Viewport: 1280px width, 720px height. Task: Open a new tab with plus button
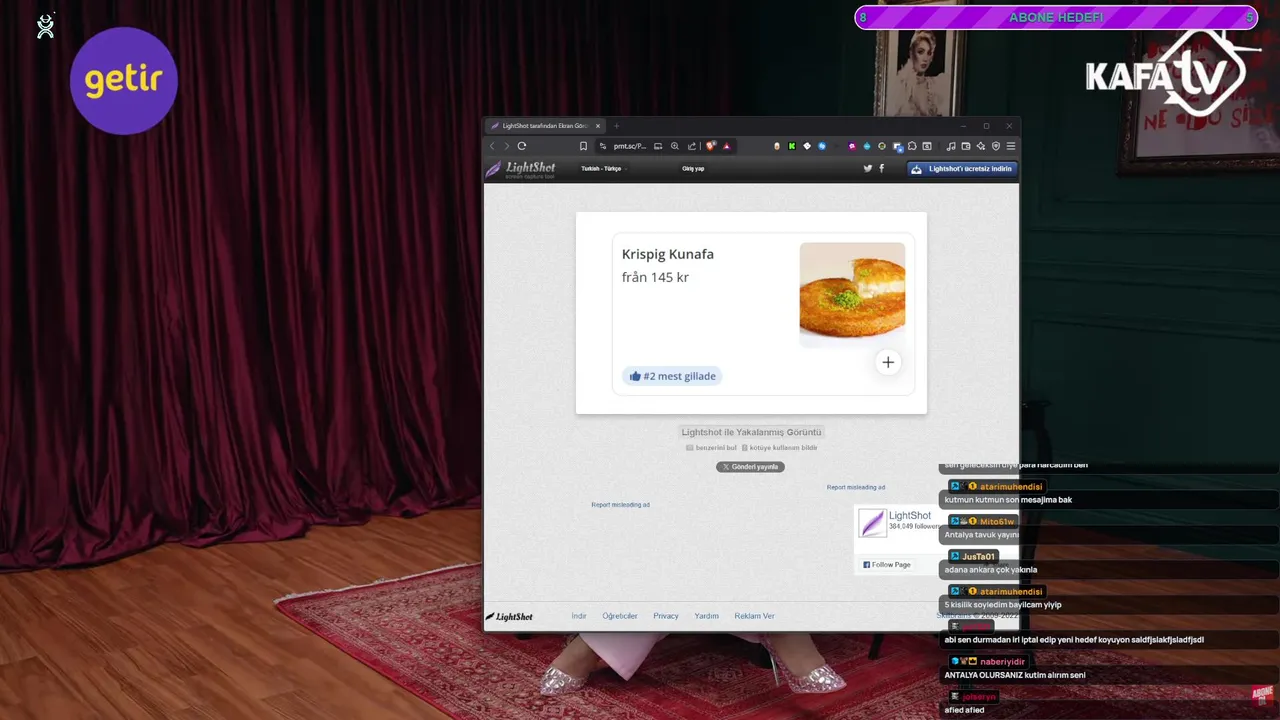point(617,126)
